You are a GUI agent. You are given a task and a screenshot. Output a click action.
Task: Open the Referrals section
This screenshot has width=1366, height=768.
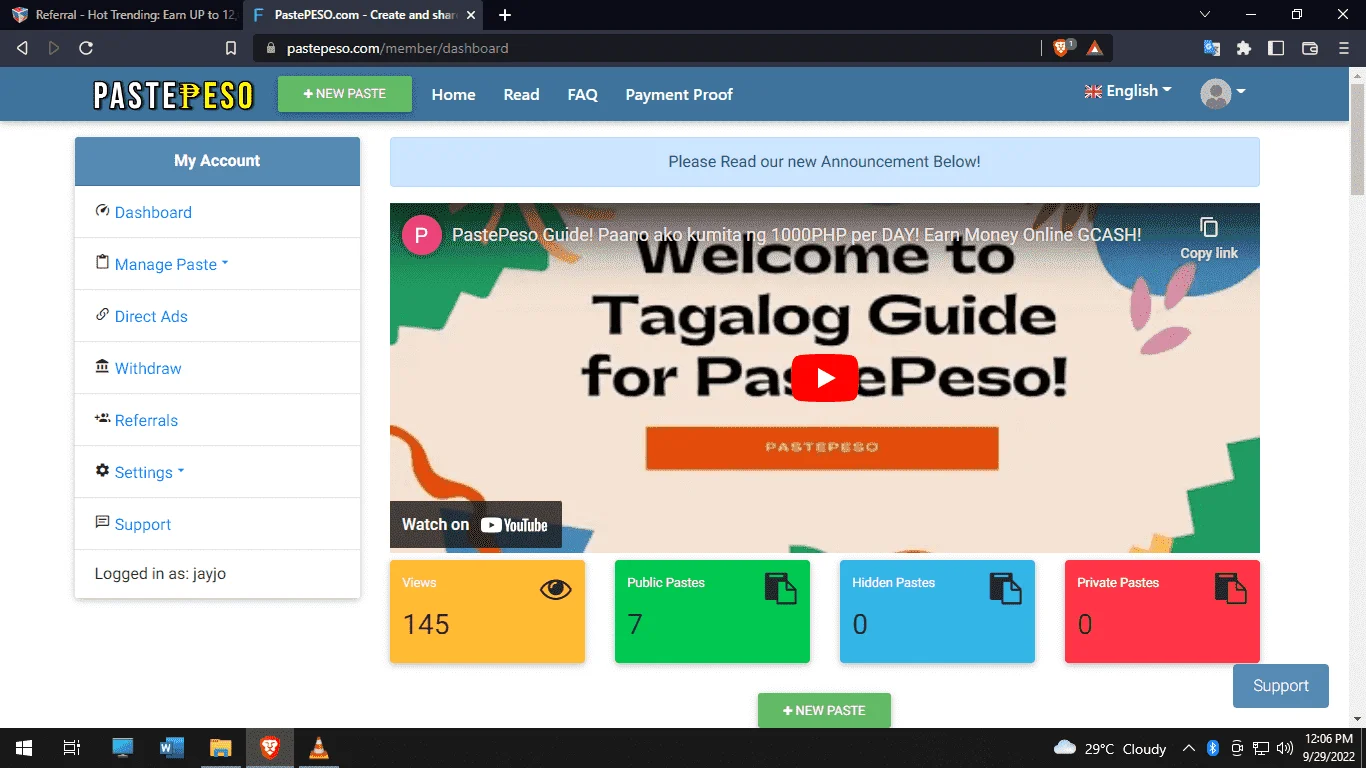pos(146,420)
